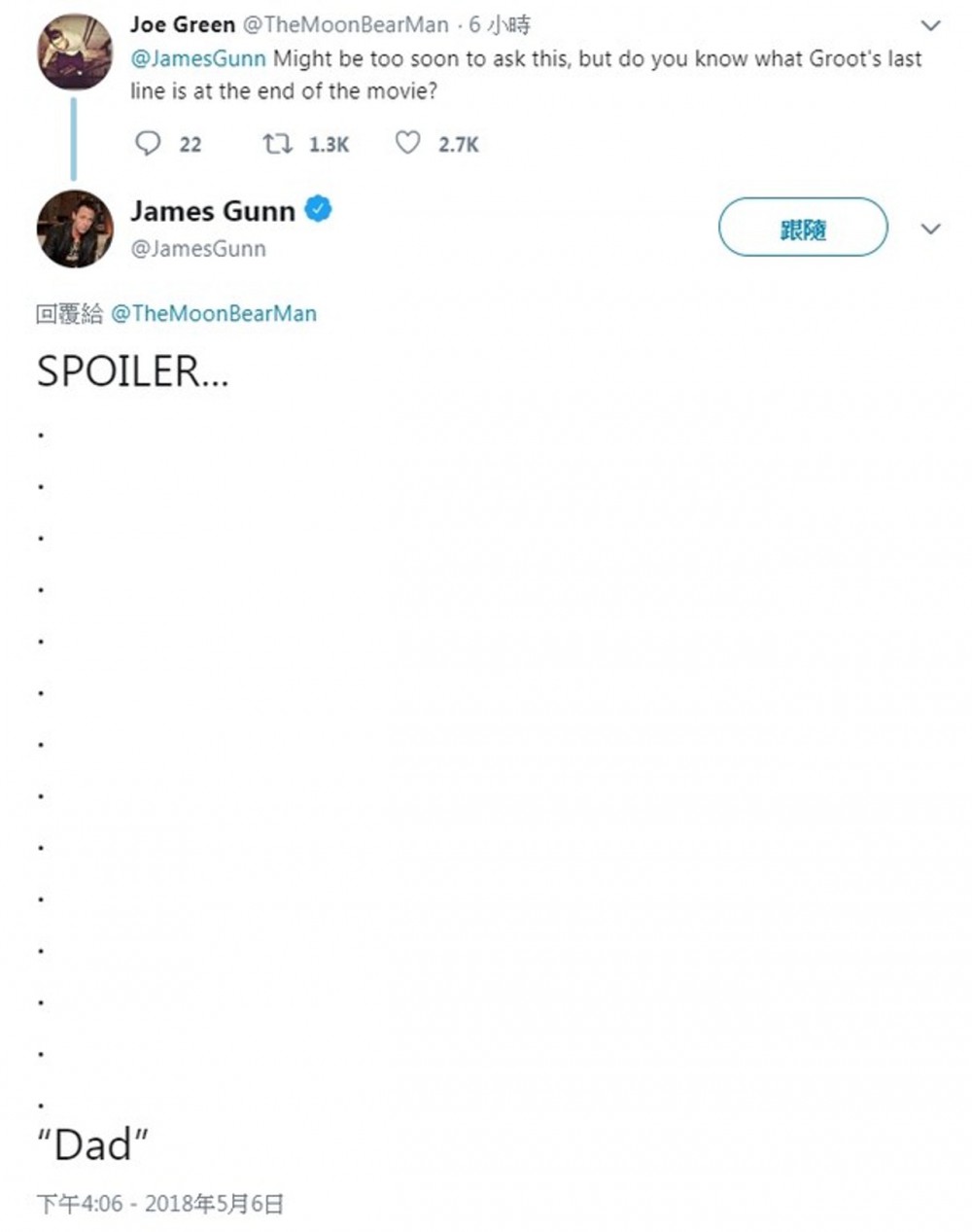Open Joe Green's profile picture
The width and height of the screenshot is (972, 1232).
(75, 53)
